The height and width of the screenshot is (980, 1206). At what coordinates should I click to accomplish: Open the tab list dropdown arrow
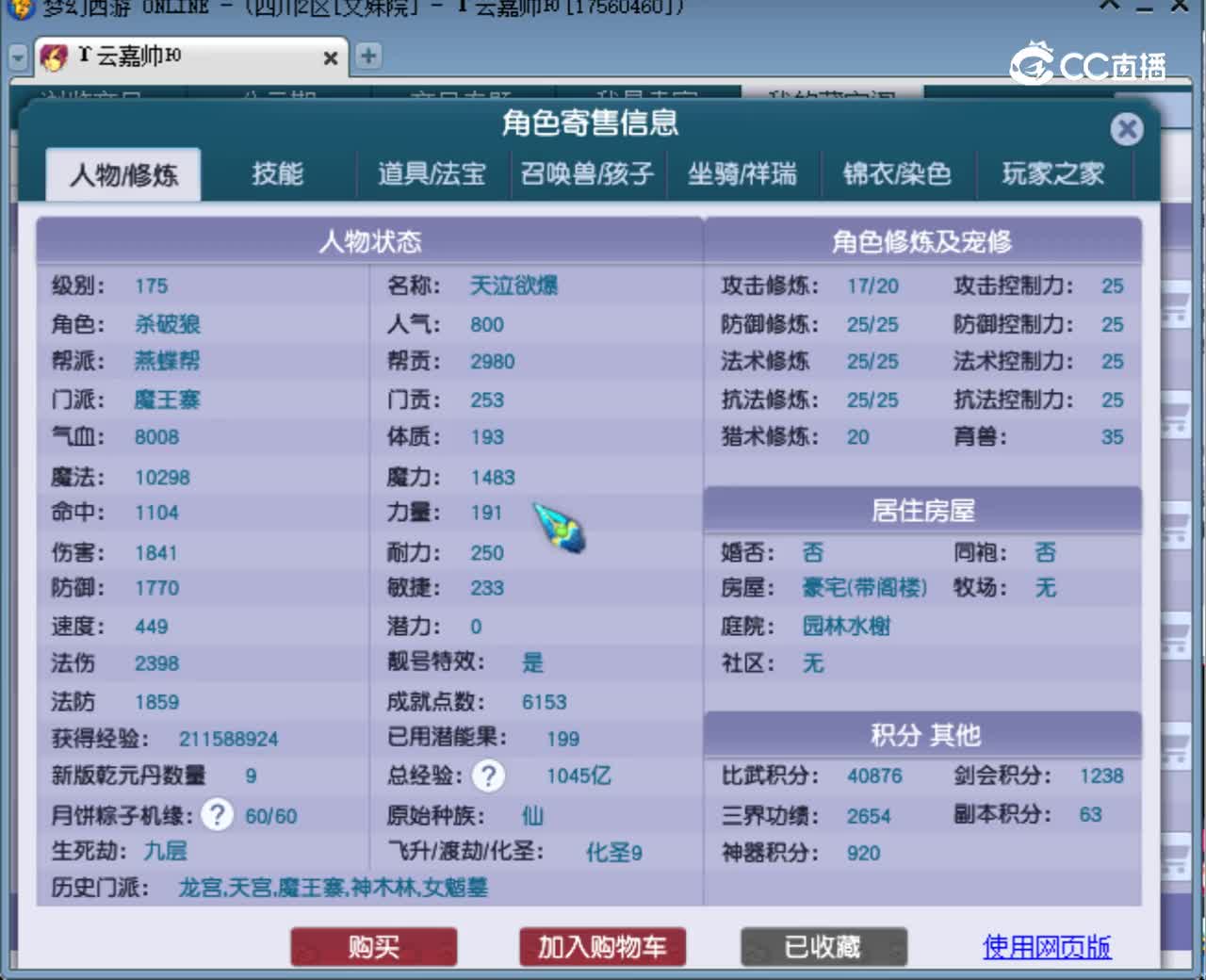pos(18,57)
